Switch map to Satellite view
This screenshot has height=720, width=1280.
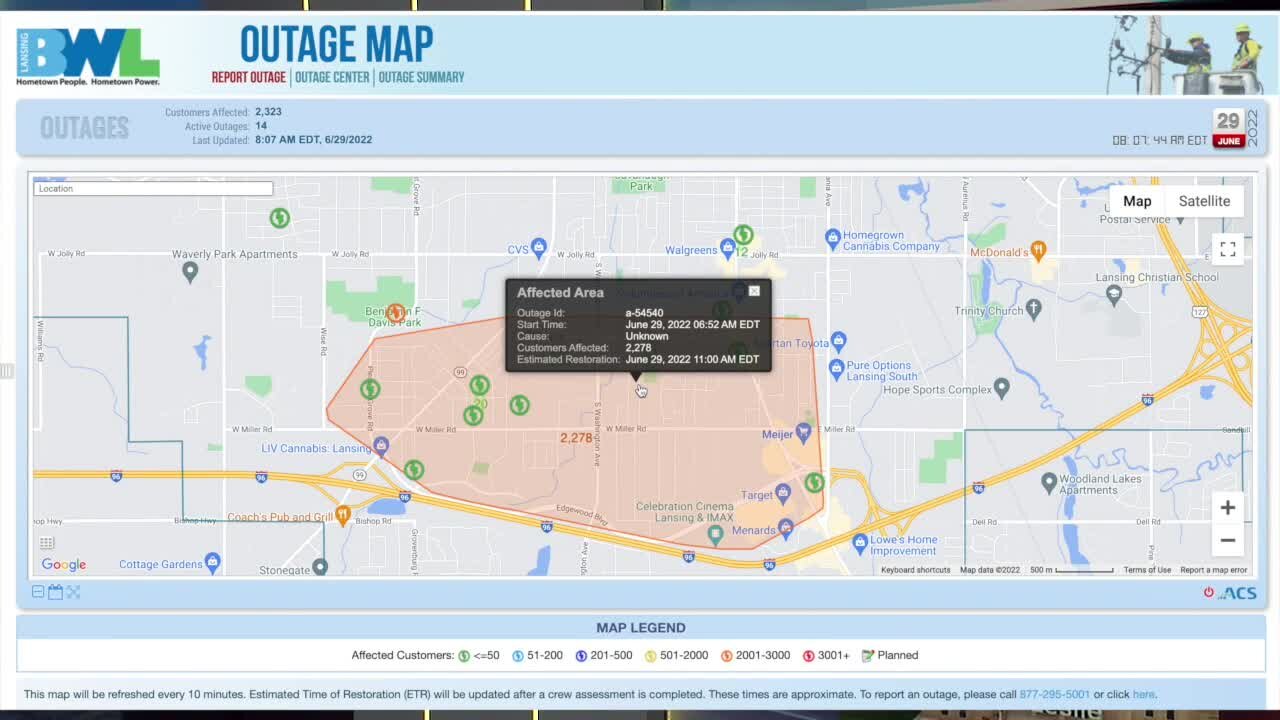(1204, 201)
